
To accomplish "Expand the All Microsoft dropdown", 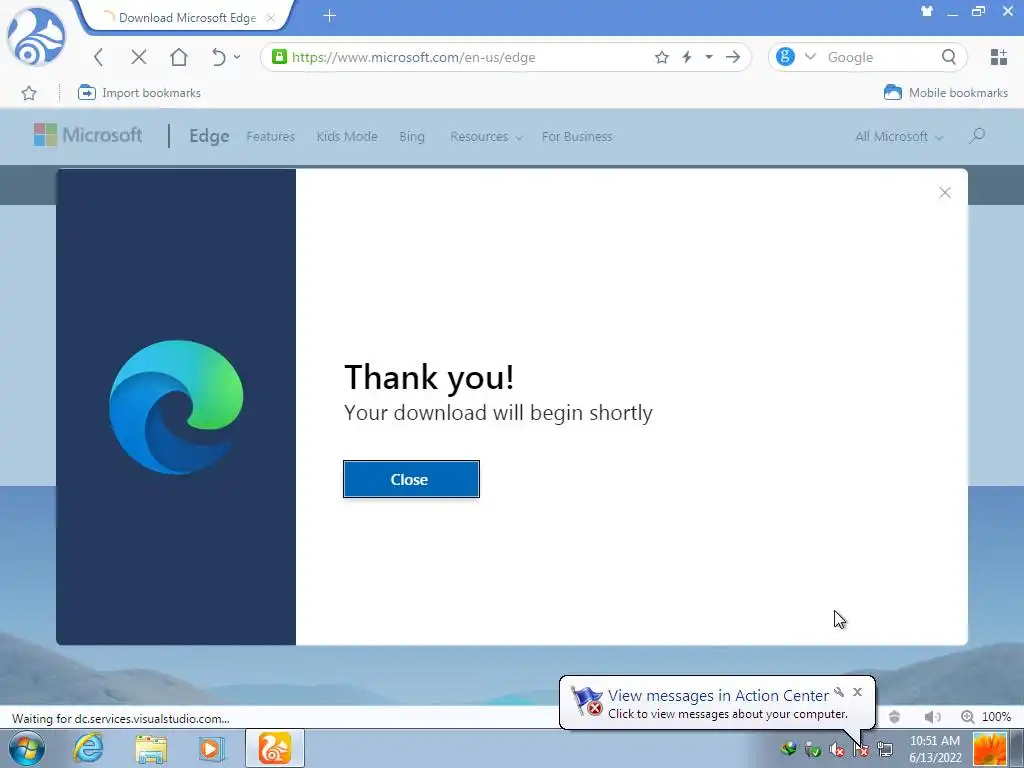I will tap(899, 136).
